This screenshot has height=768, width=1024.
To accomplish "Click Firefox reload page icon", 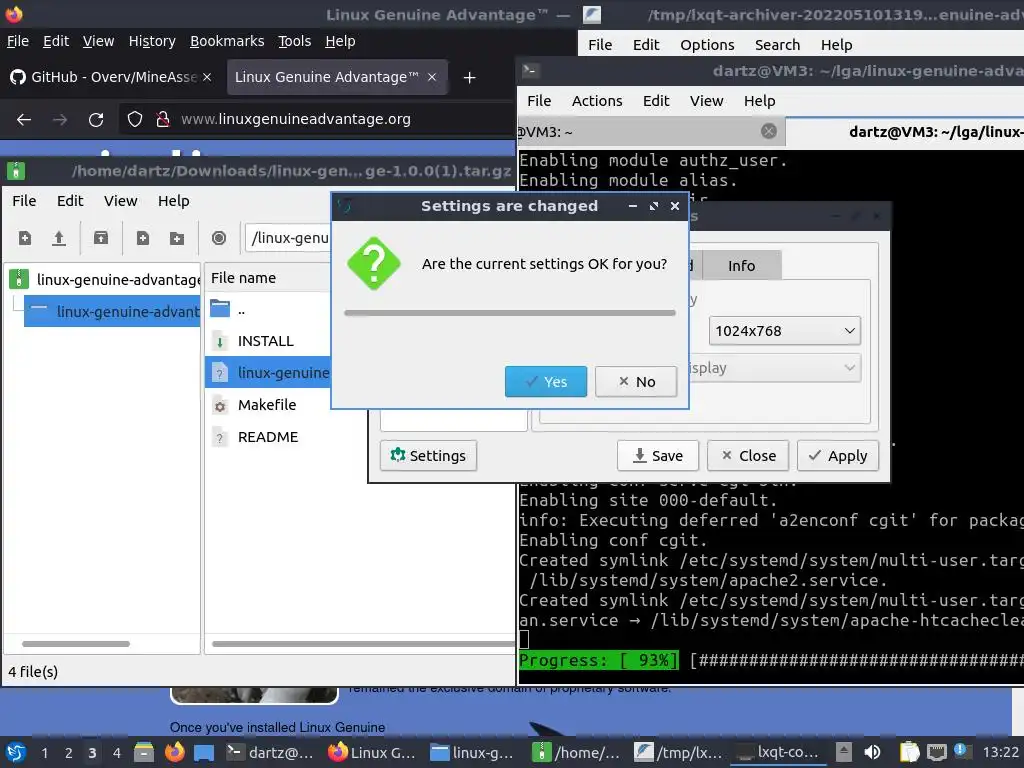I will click(96, 120).
